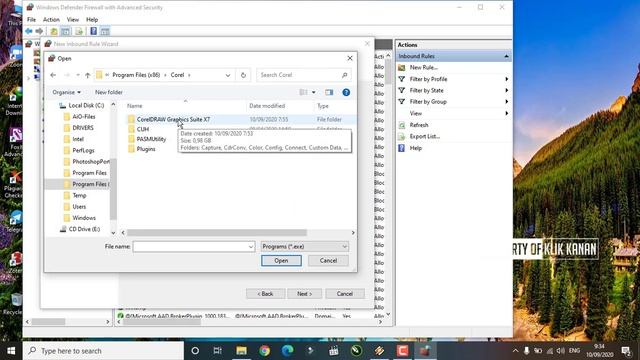Sort files by Name column header

pos(134,106)
